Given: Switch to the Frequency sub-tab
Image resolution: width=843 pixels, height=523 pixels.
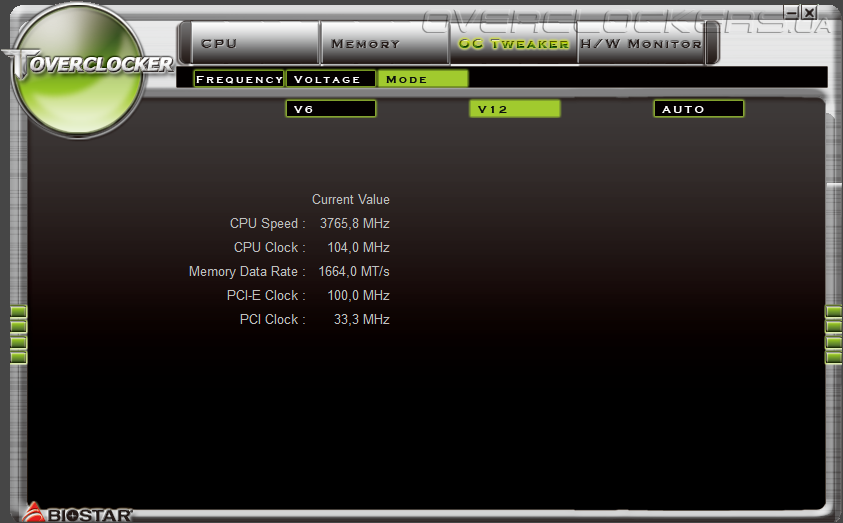Looking at the screenshot, I should pyautogui.click(x=239, y=79).
